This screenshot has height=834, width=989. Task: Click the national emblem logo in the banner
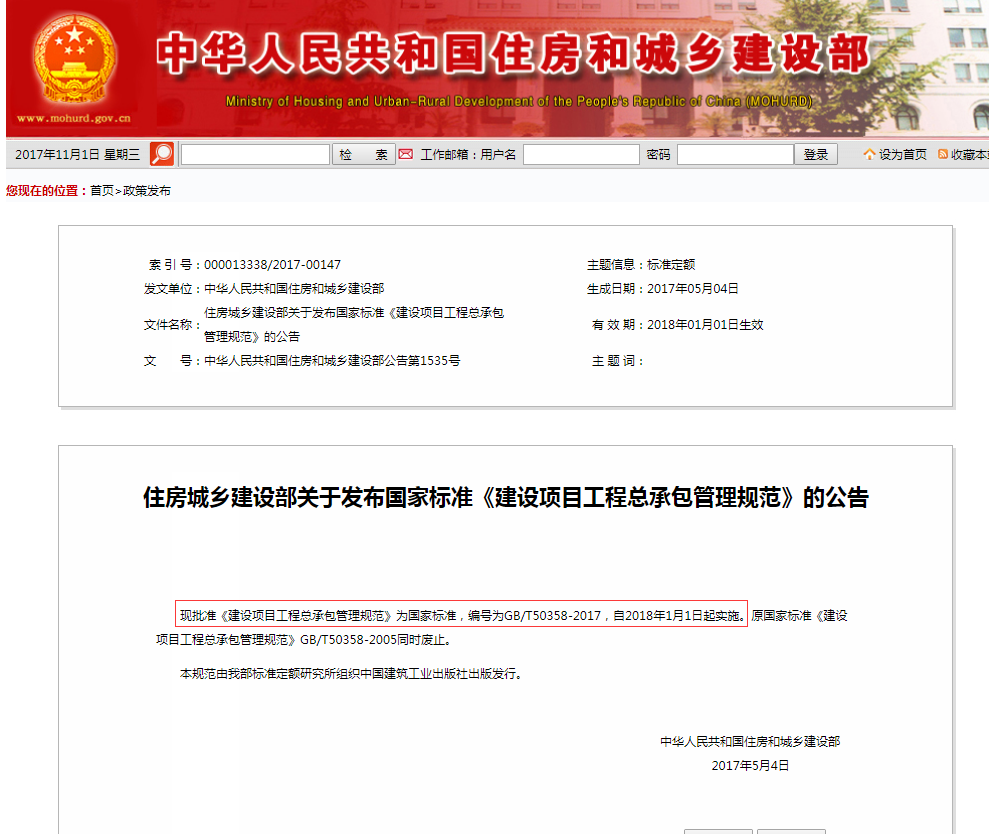tap(74, 59)
